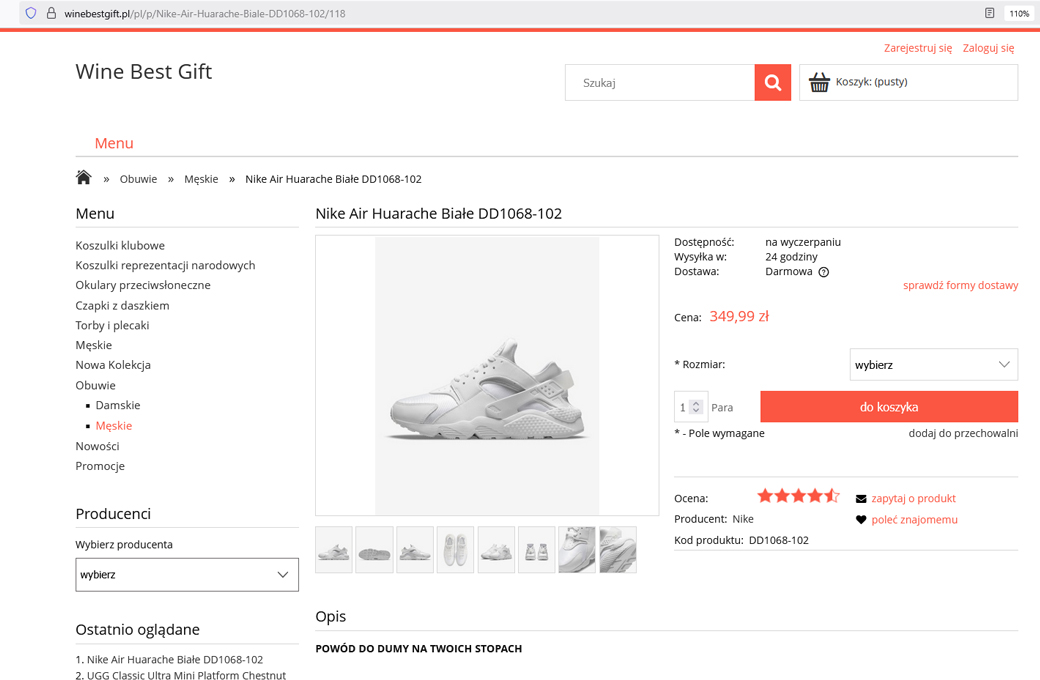This screenshot has width=1040, height=680.
Task: Add product with do koszyka button
Action: 889,407
